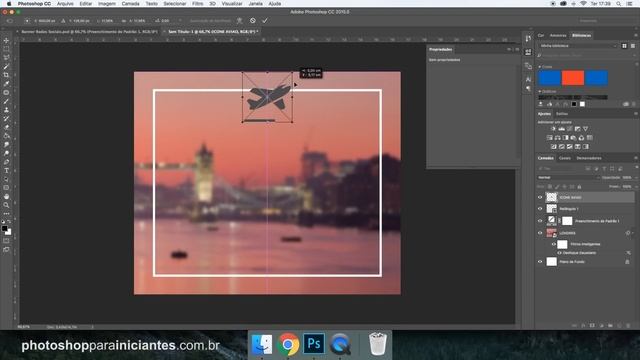Hide the Retângulo 1 layer

coord(540,209)
